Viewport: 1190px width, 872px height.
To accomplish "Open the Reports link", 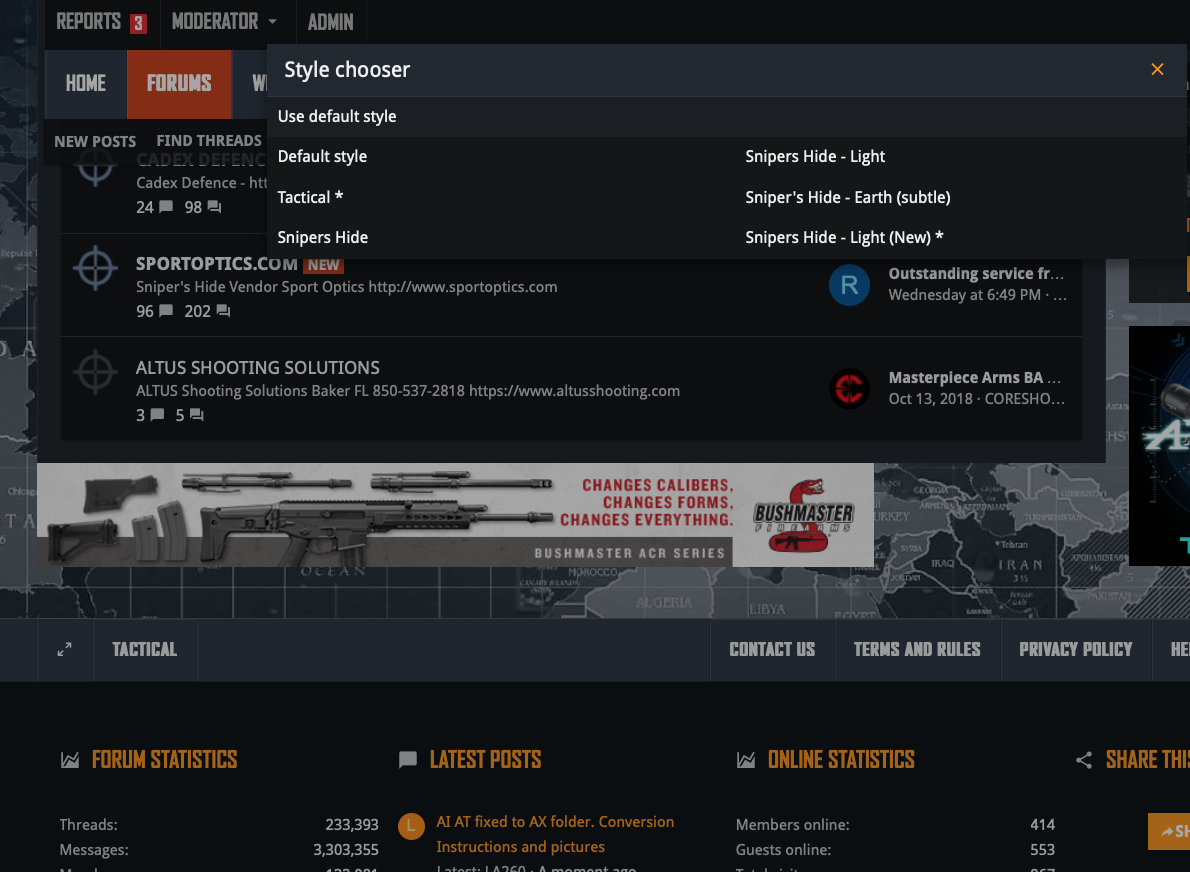I will click(x=88, y=22).
